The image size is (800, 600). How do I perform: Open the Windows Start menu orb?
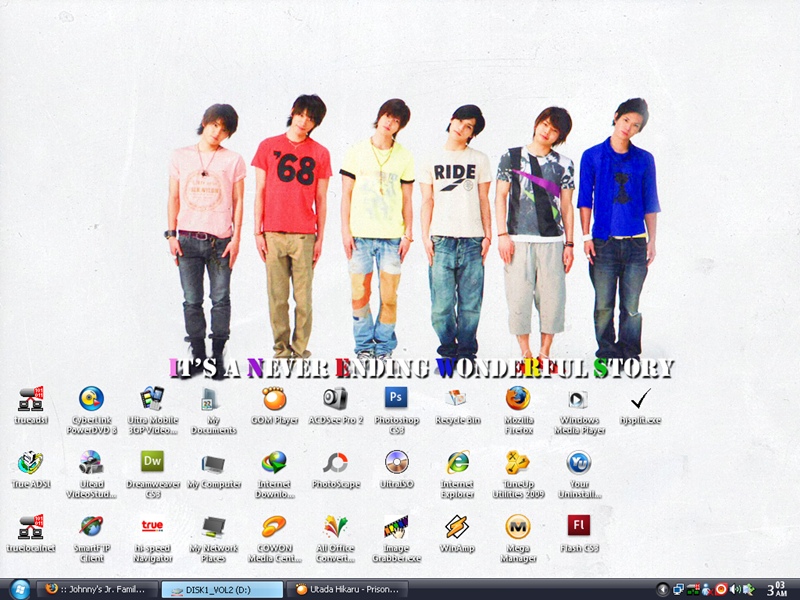pos(19,590)
